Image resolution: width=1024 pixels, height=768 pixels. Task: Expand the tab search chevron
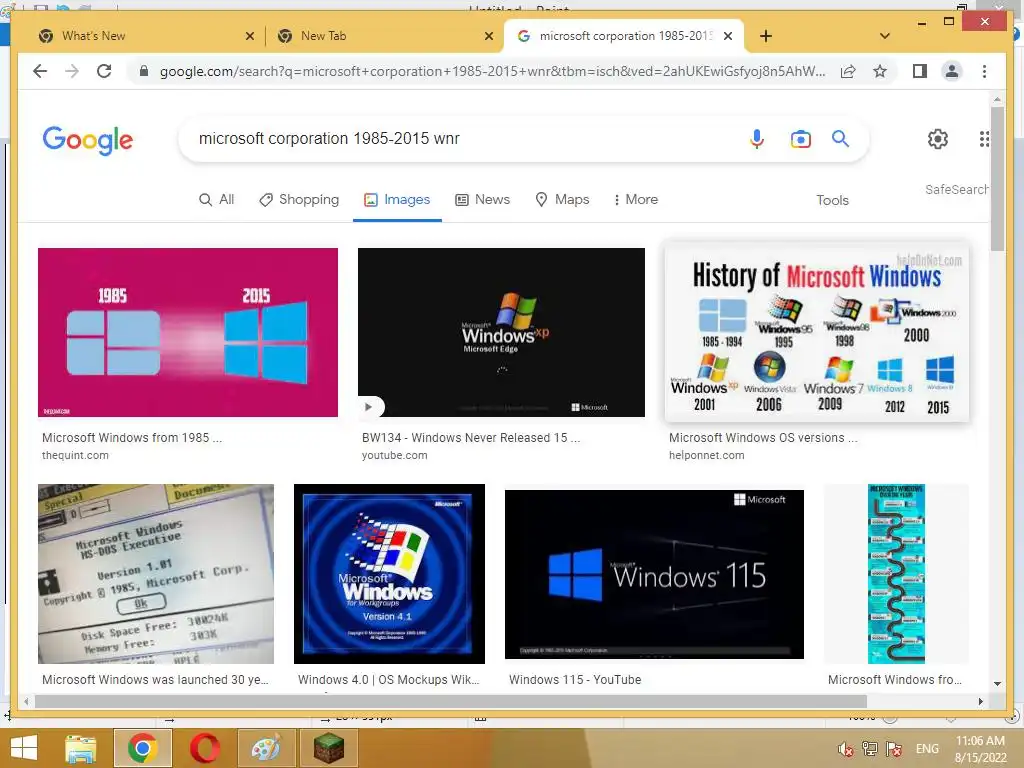click(x=885, y=36)
